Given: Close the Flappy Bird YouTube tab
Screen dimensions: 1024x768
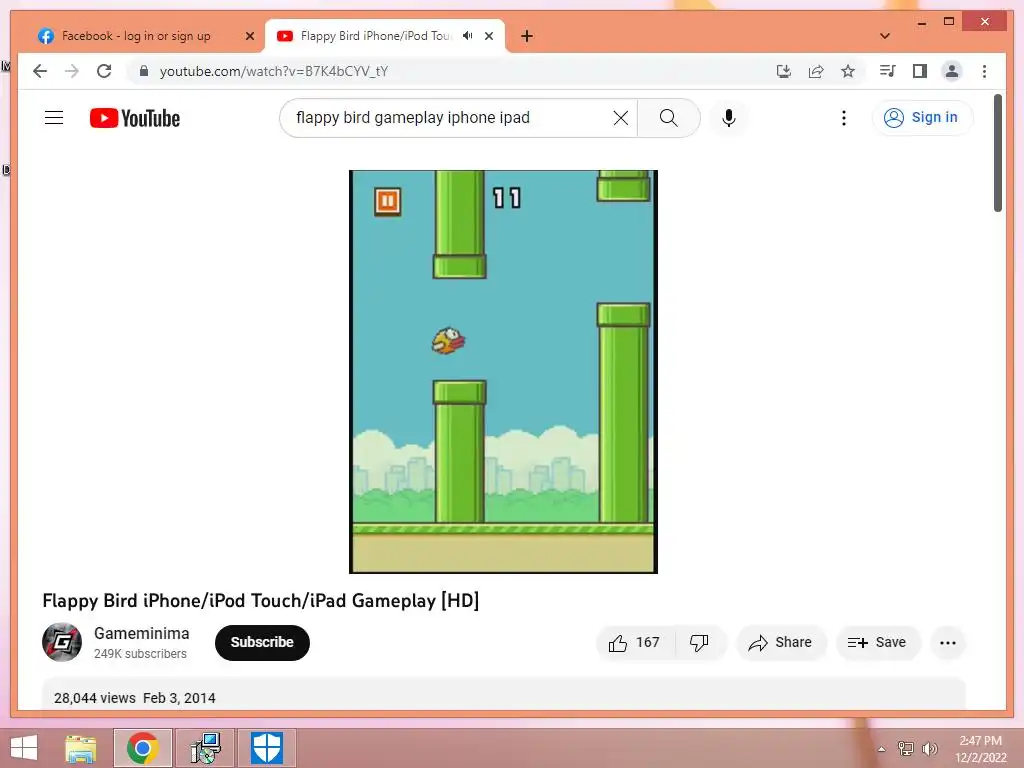Looking at the screenshot, I should (x=488, y=36).
